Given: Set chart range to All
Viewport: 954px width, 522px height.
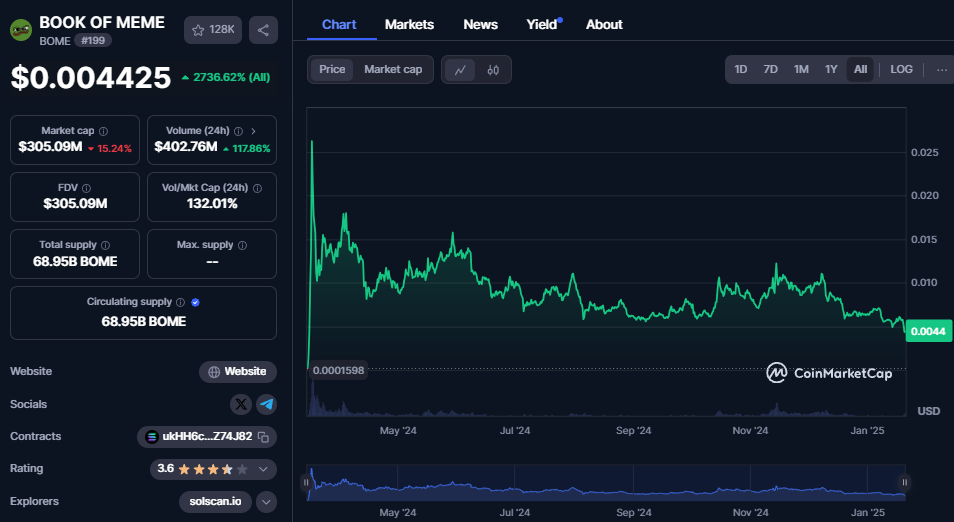Looking at the screenshot, I should click(860, 69).
